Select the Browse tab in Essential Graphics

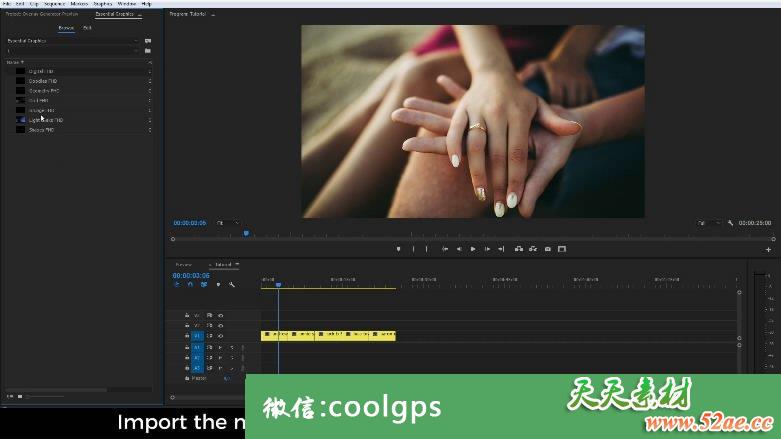coord(66,28)
